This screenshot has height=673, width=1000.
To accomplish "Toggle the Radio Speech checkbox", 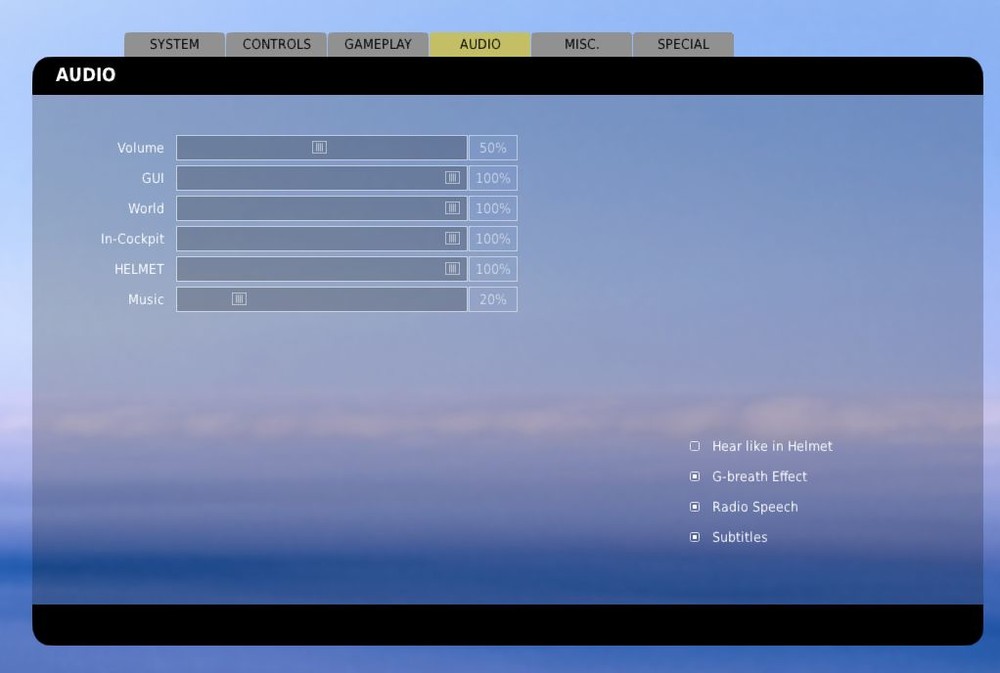I will point(695,507).
